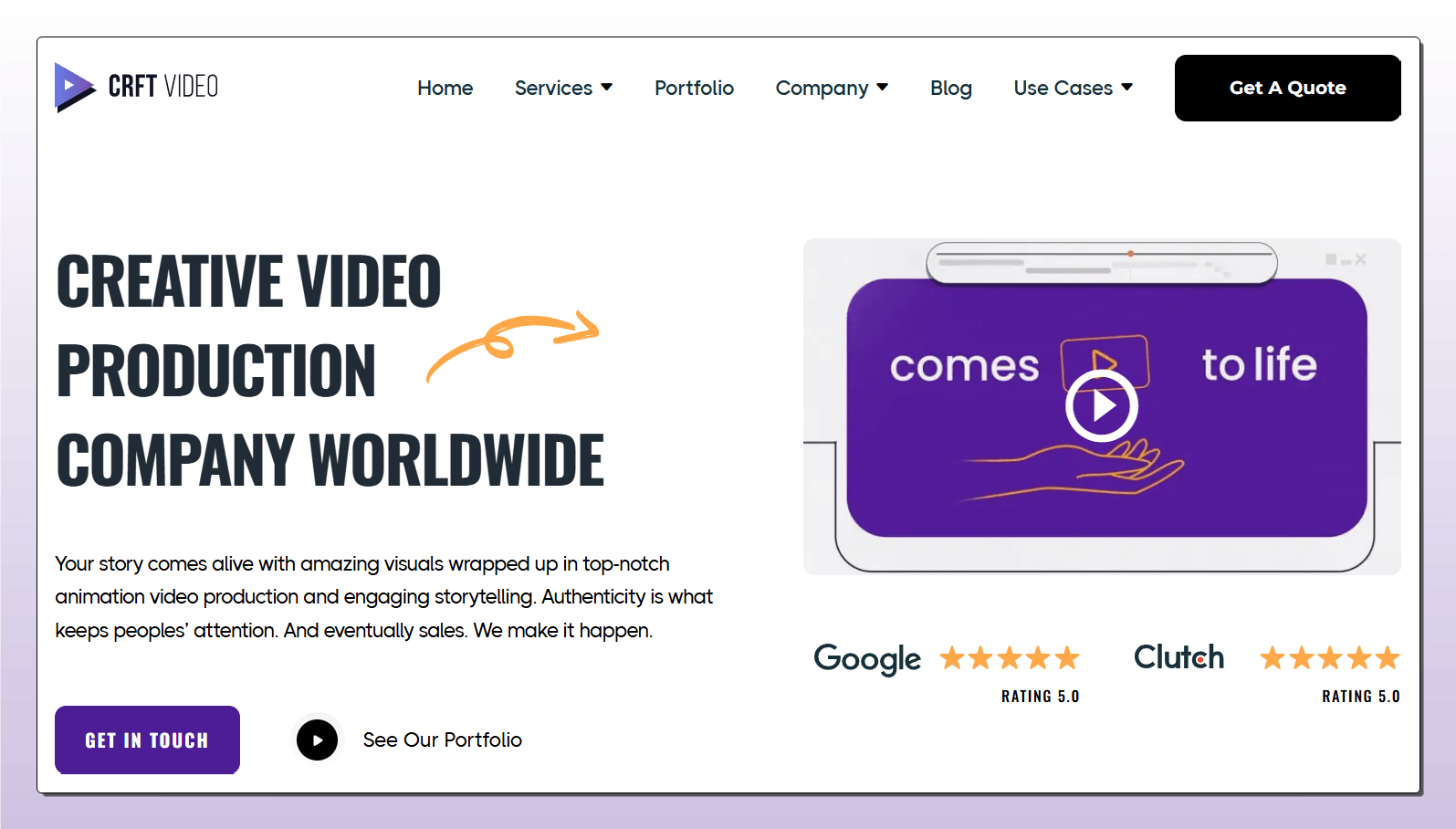Image resolution: width=1456 pixels, height=829 pixels.
Task: Navigate to the Blog page
Action: tap(950, 88)
